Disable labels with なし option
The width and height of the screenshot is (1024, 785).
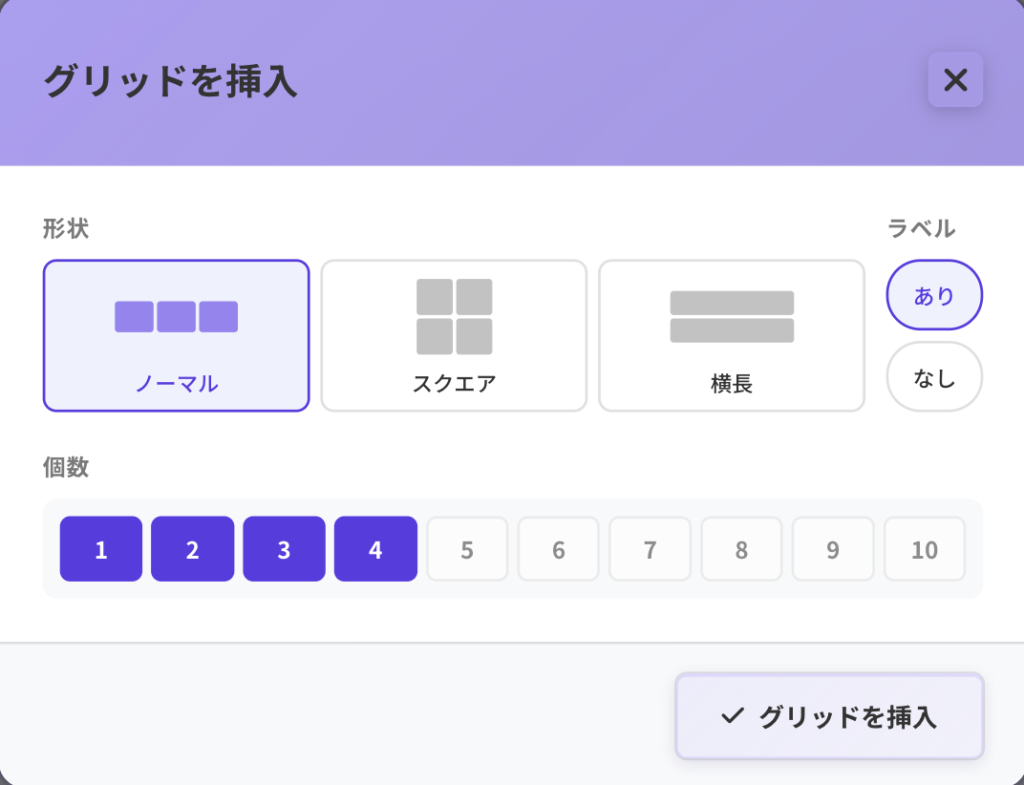tap(934, 377)
